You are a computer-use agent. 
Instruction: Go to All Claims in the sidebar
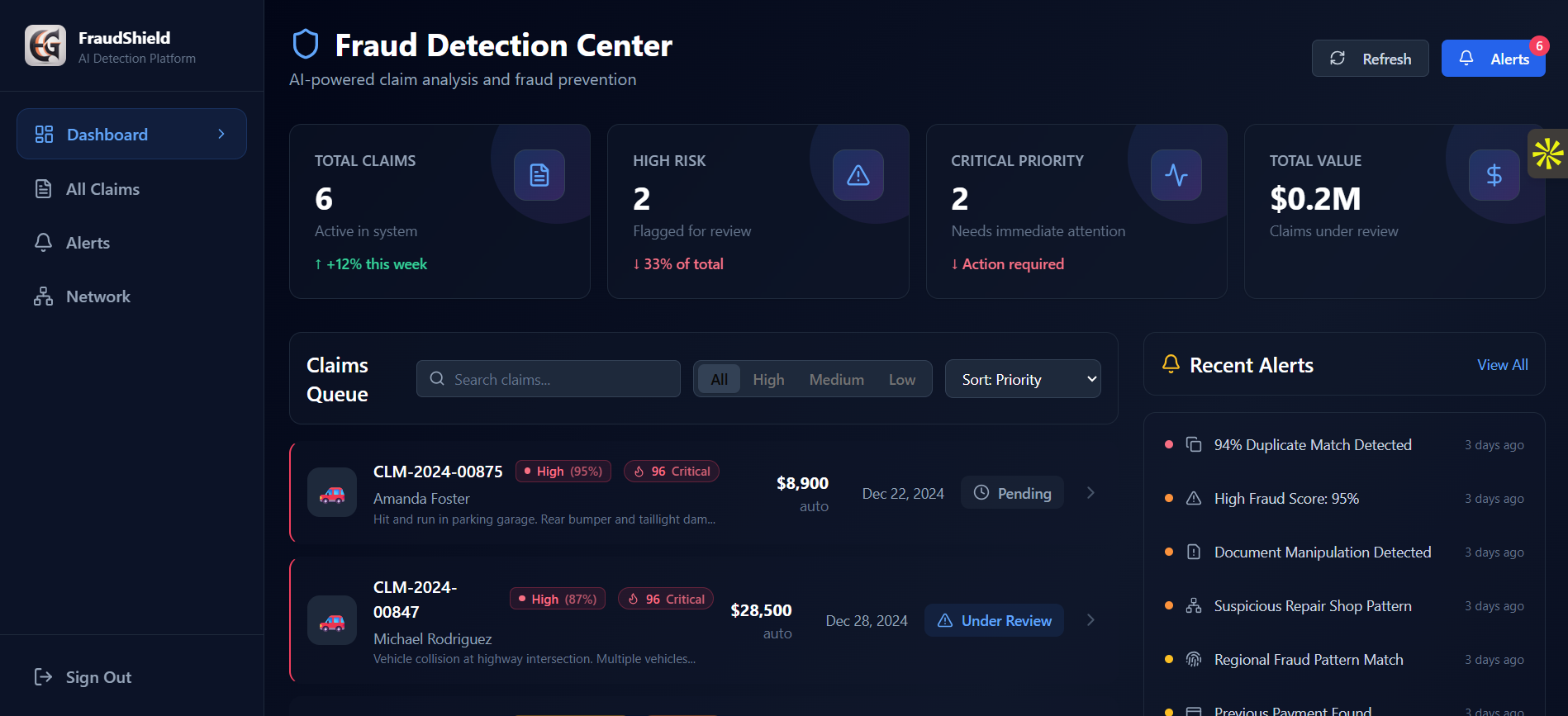pyautogui.click(x=131, y=189)
